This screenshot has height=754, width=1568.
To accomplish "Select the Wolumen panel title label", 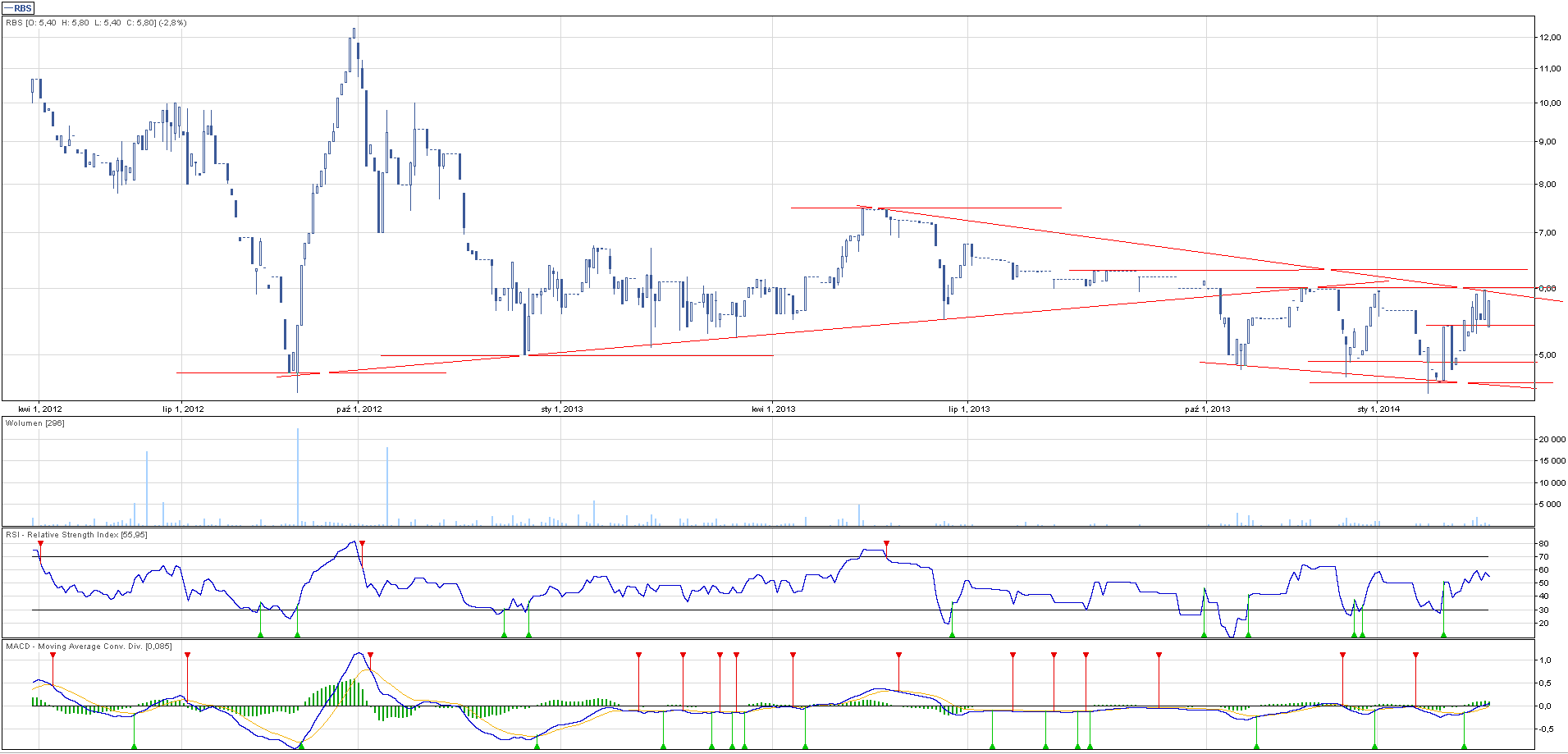I will [34, 423].
